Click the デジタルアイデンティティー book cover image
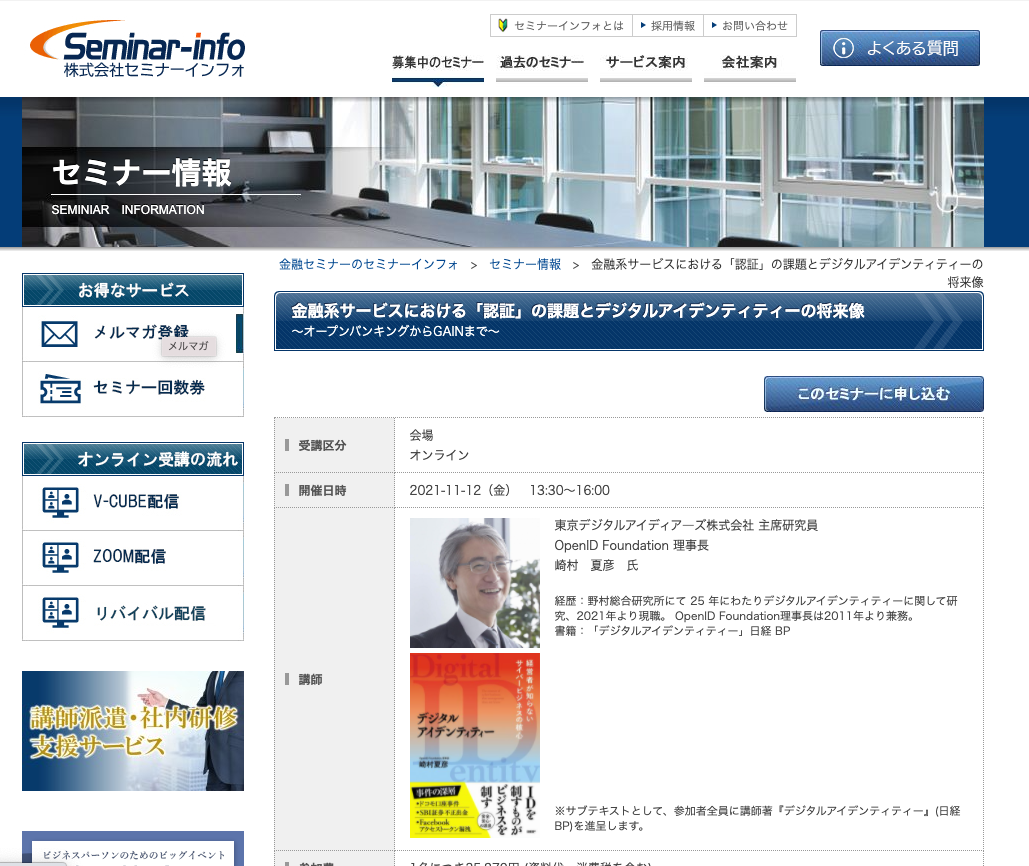Image resolution: width=1029 pixels, height=866 pixels. pyautogui.click(x=474, y=745)
